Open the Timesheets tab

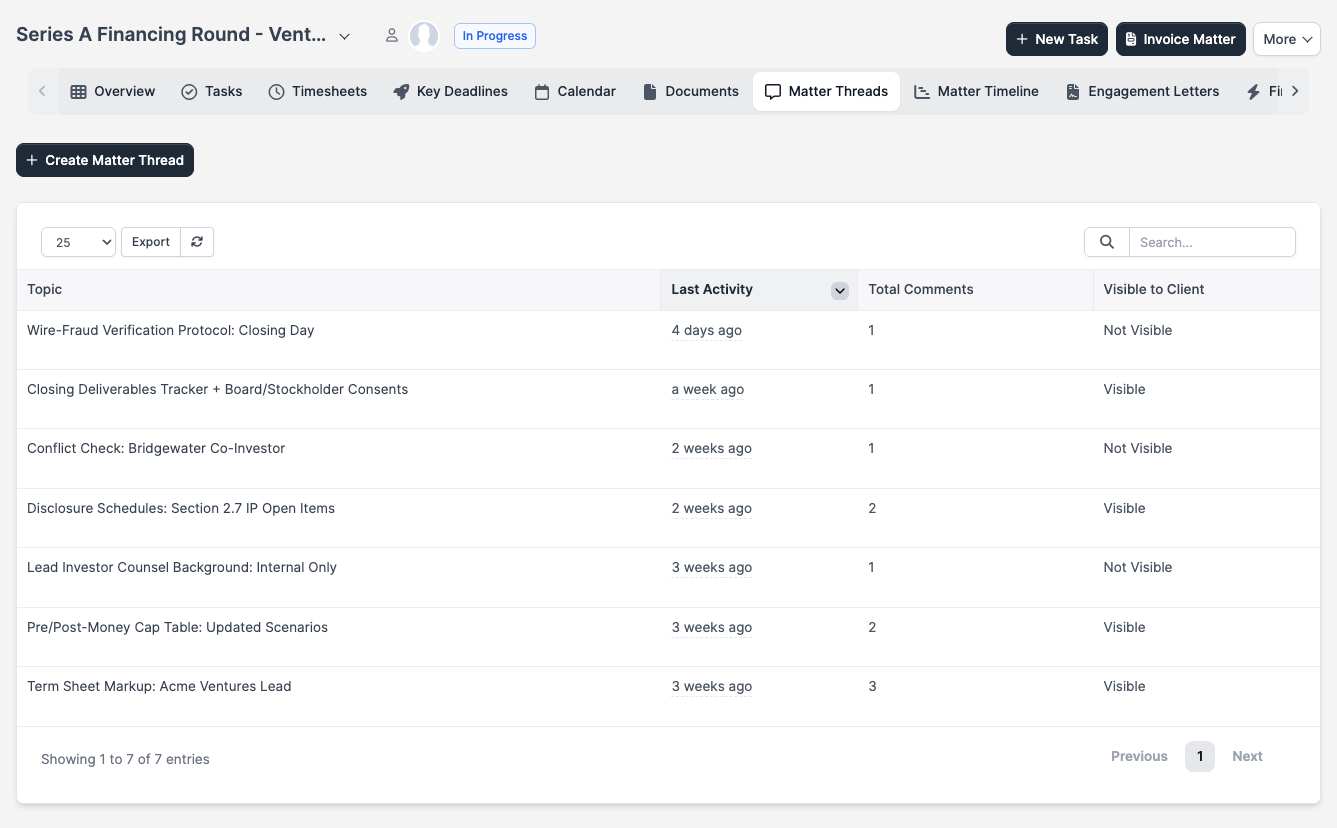pyautogui.click(x=317, y=91)
